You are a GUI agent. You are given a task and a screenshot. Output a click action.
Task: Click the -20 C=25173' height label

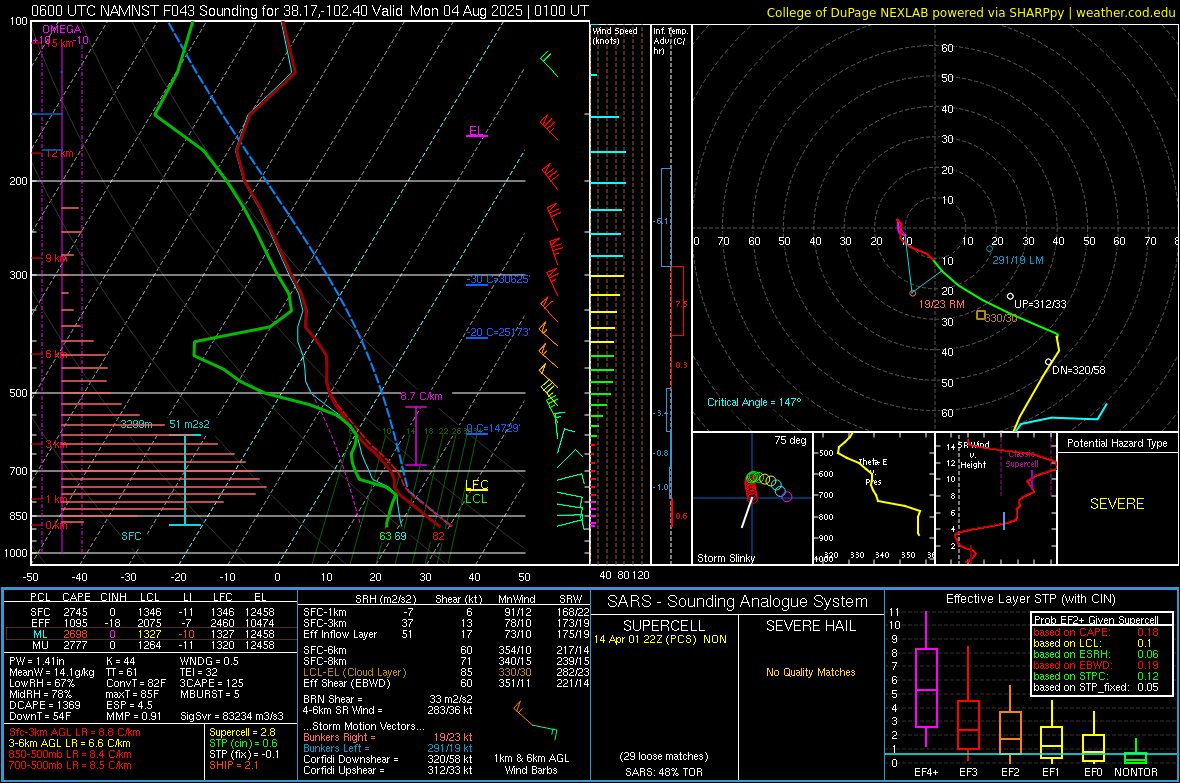coord(498,332)
